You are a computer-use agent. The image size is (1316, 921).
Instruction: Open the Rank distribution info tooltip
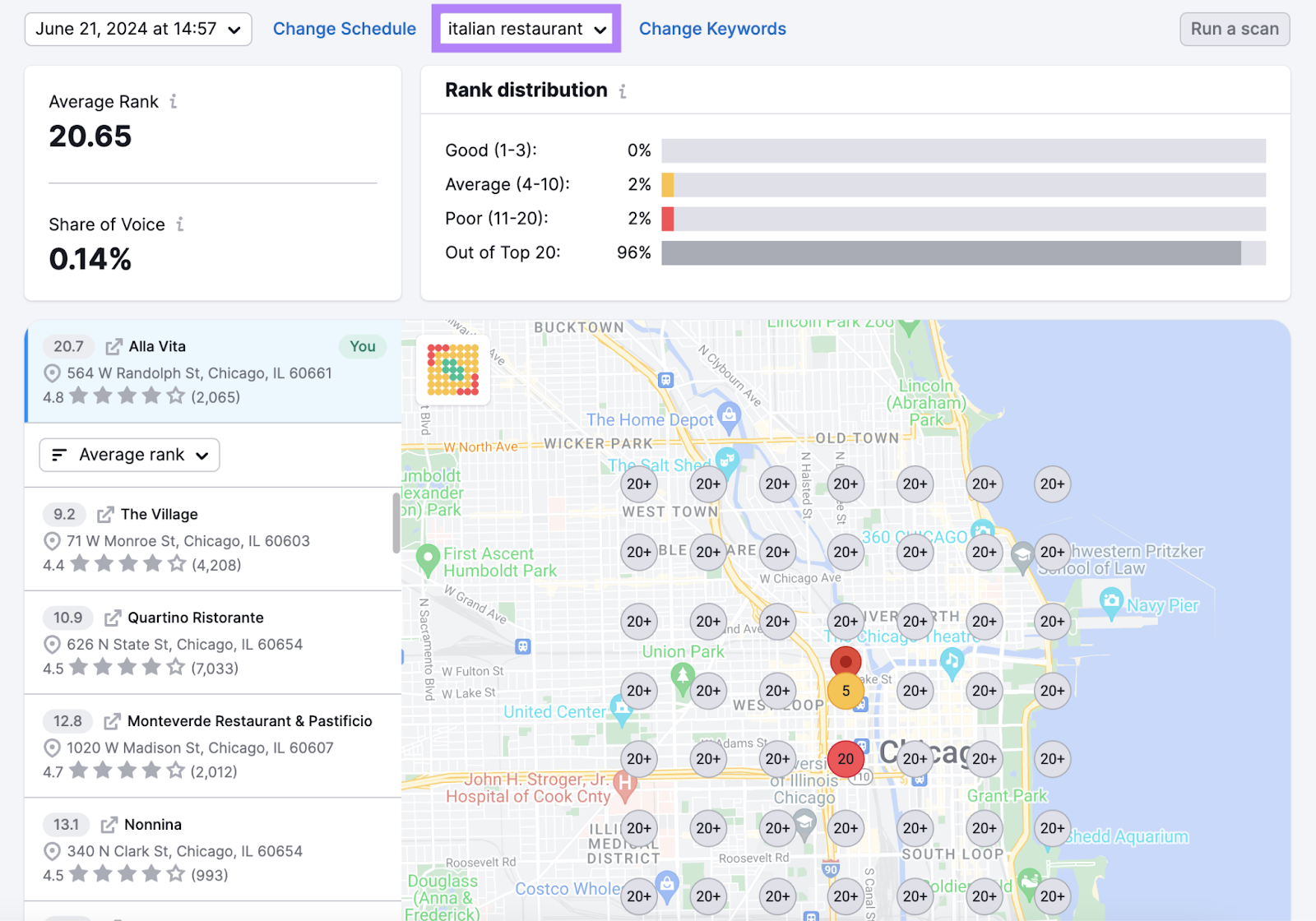[623, 91]
